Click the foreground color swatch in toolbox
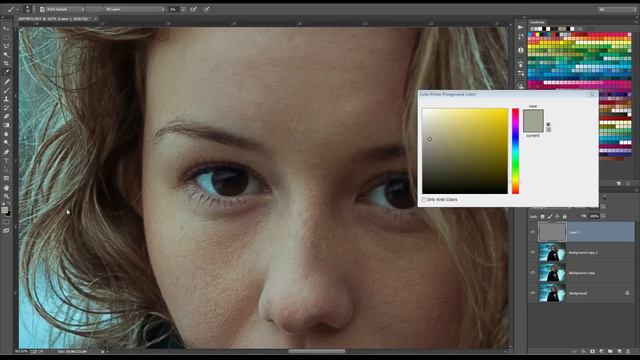 [x=4, y=210]
